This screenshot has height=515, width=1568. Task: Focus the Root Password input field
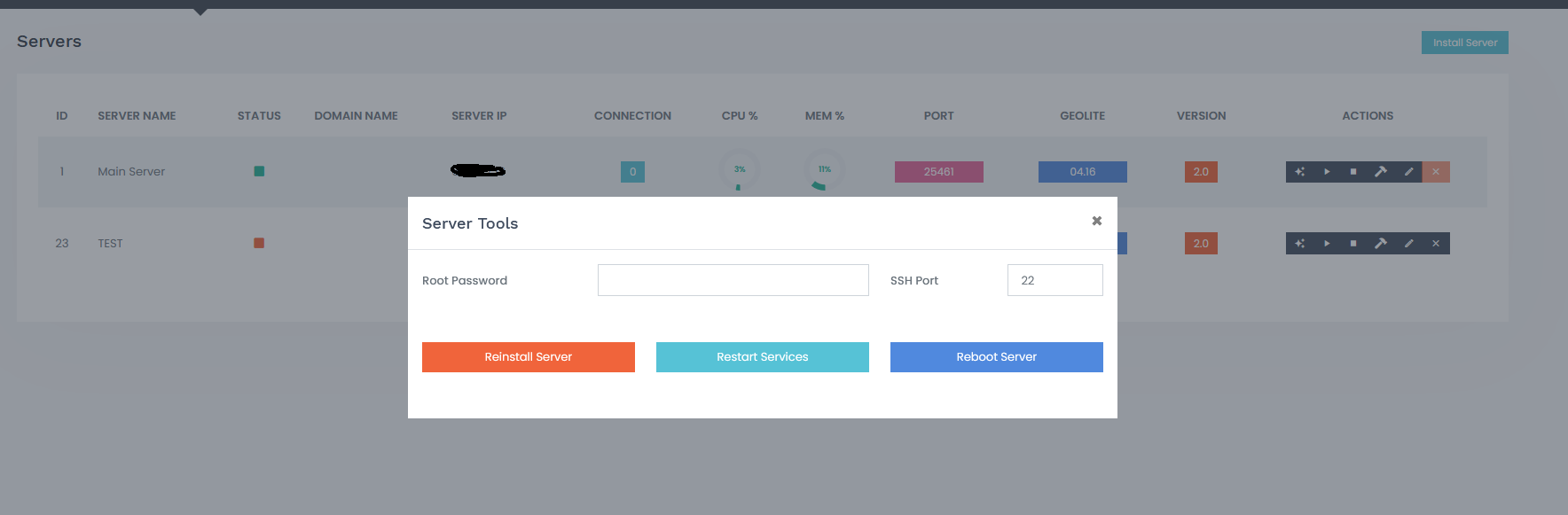pos(733,280)
